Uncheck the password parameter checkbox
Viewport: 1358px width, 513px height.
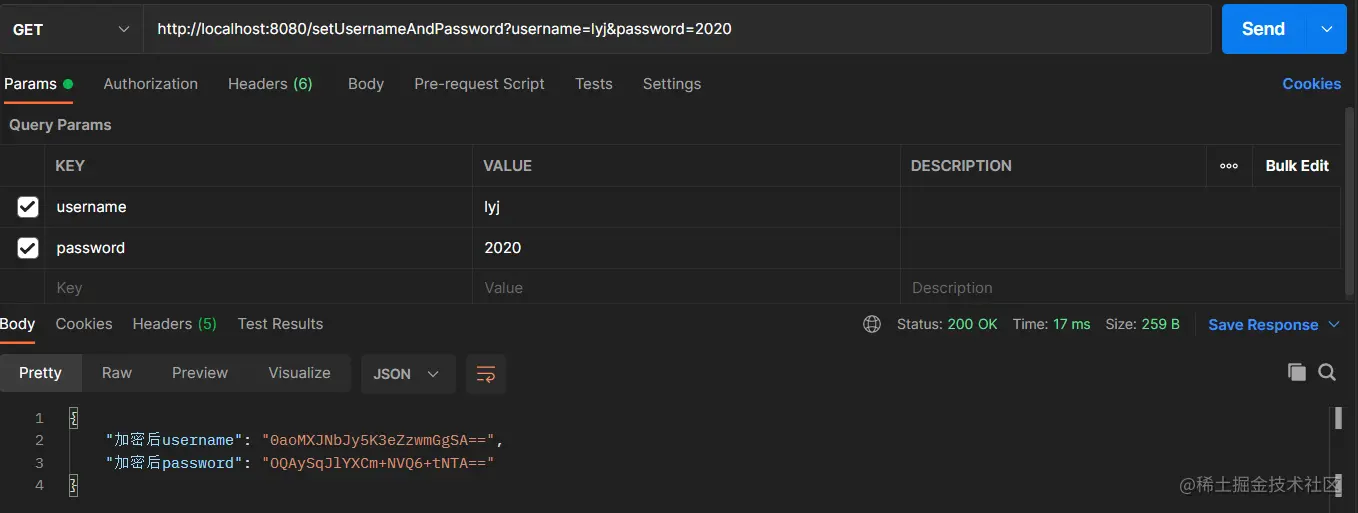click(x=28, y=248)
